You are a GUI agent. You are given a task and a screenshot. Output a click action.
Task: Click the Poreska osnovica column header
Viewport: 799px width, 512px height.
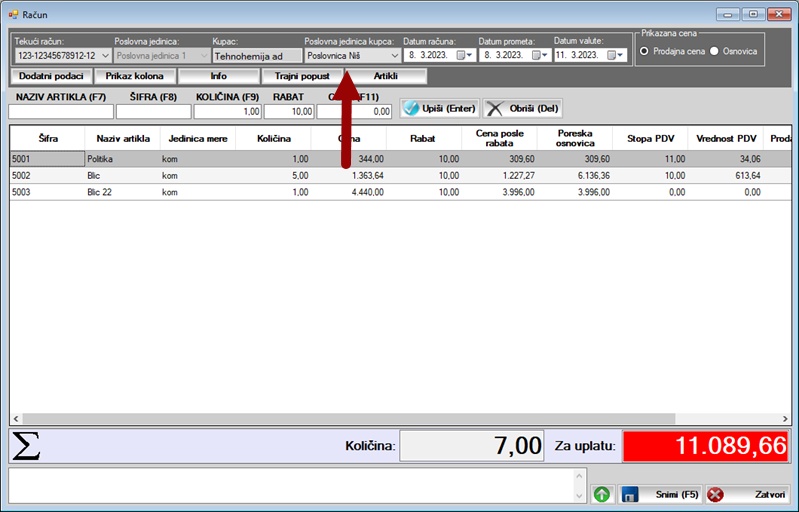click(x=575, y=139)
